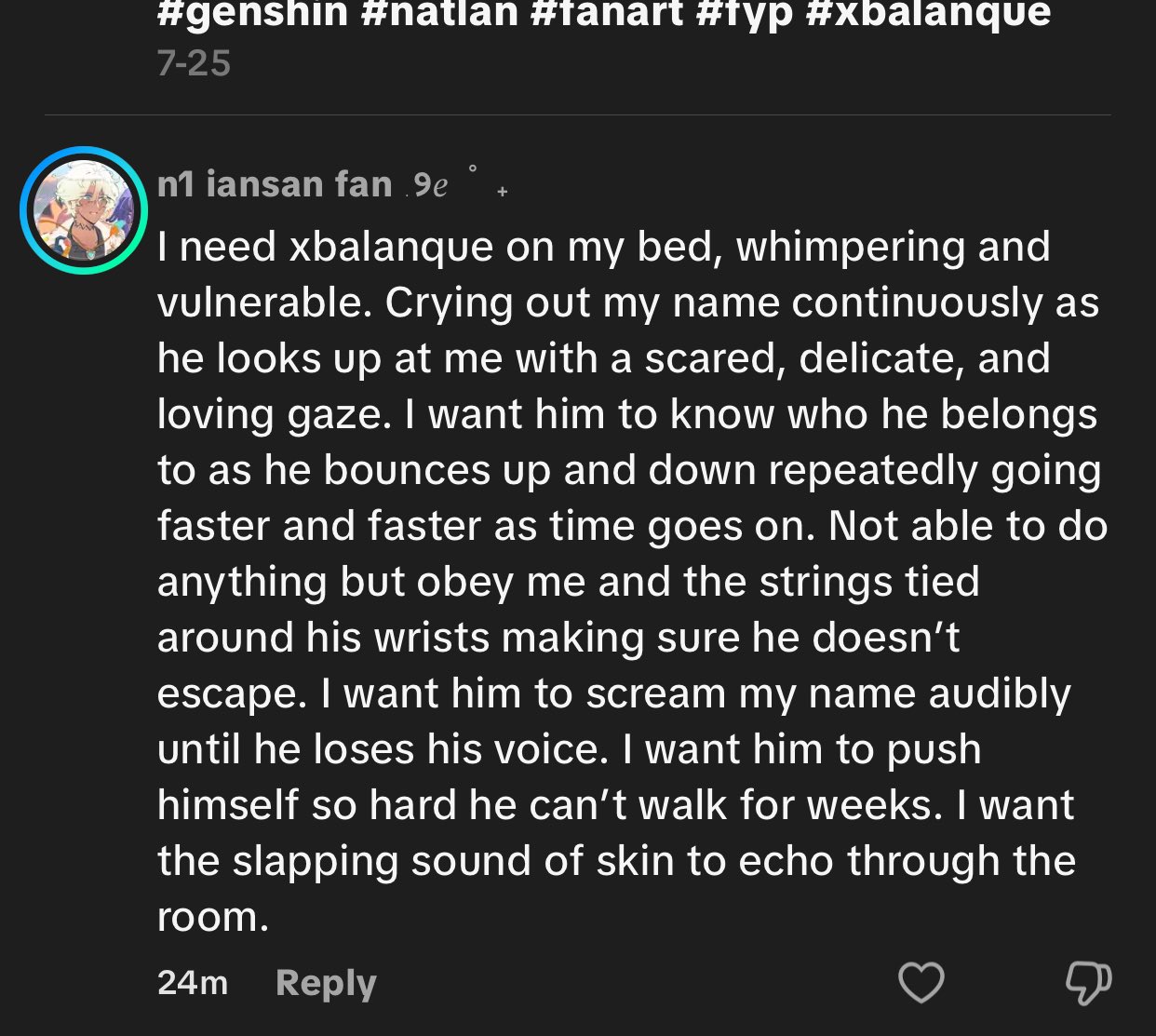Like the comment with the heart icon

pyautogui.click(x=921, y=982)
